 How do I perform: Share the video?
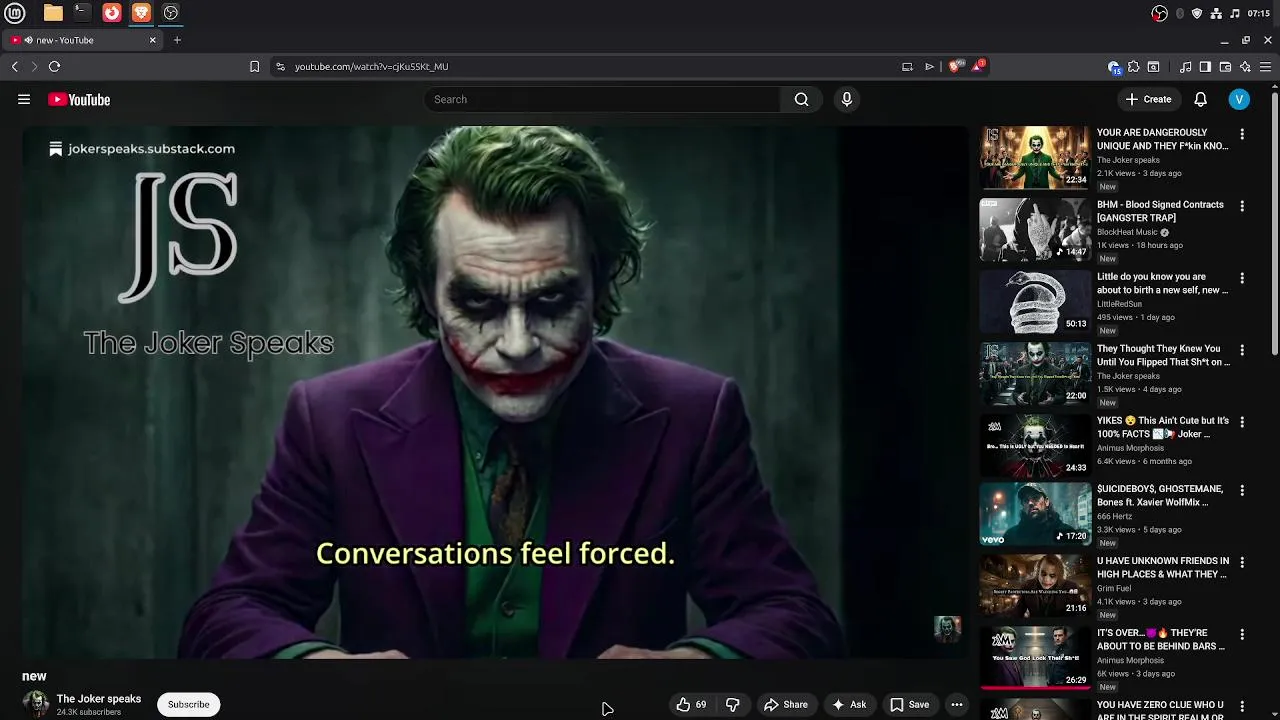coord(785,705)
